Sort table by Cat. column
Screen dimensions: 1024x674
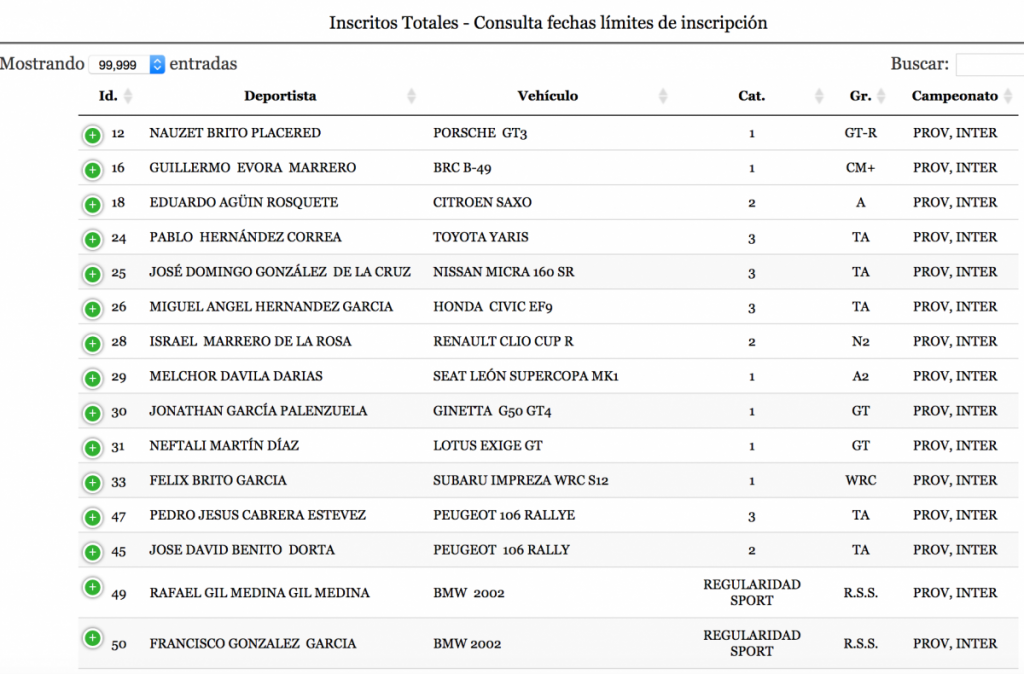click(x=751, y=96)
